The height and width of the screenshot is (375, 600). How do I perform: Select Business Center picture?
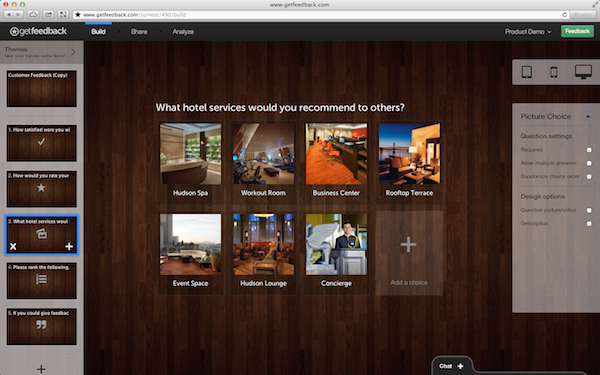click(336, 153)
